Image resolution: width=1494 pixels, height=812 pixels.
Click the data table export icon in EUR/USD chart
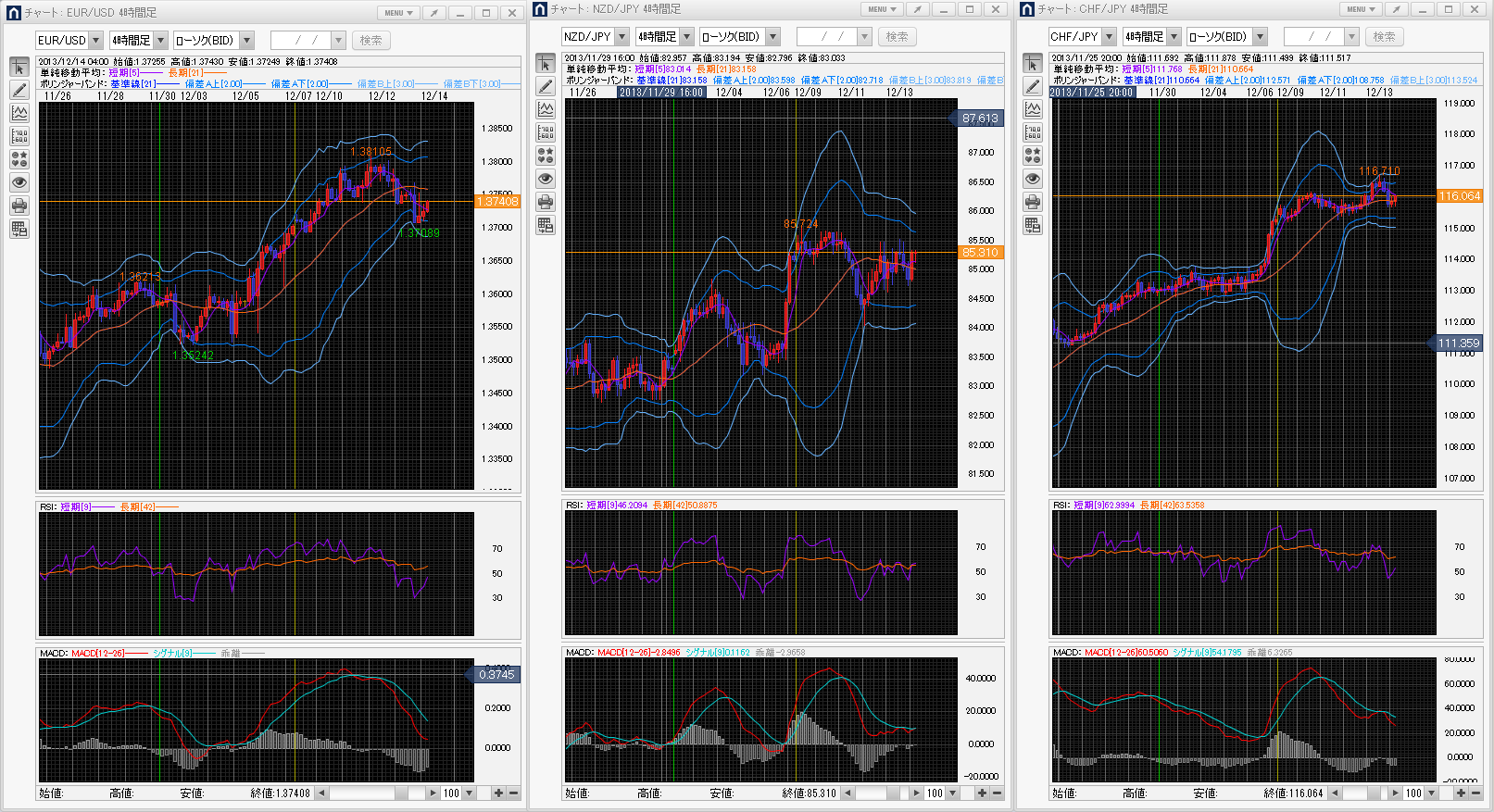[19, 229]
